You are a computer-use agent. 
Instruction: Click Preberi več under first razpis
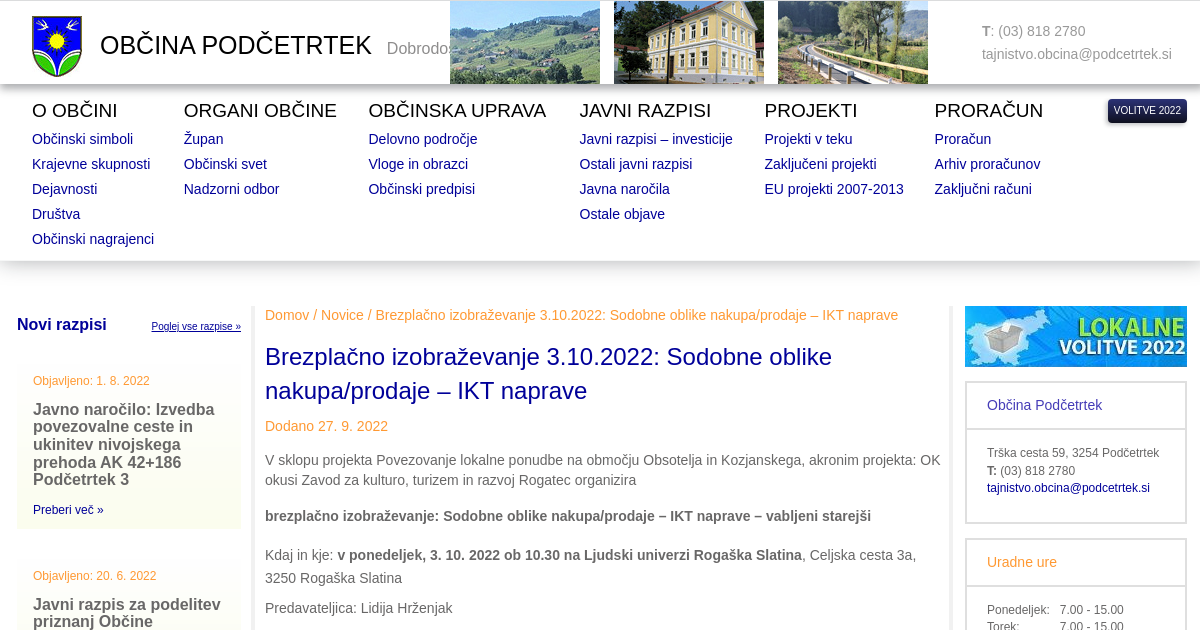(x=68, y=510)
